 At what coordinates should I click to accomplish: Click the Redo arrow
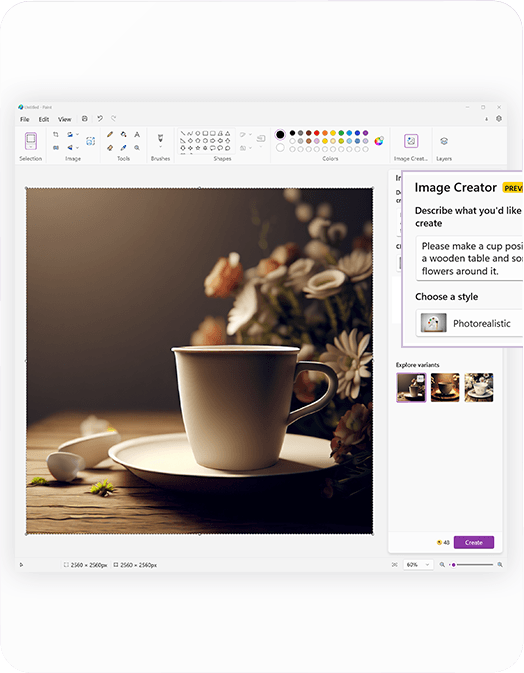(x=114, y=118)
